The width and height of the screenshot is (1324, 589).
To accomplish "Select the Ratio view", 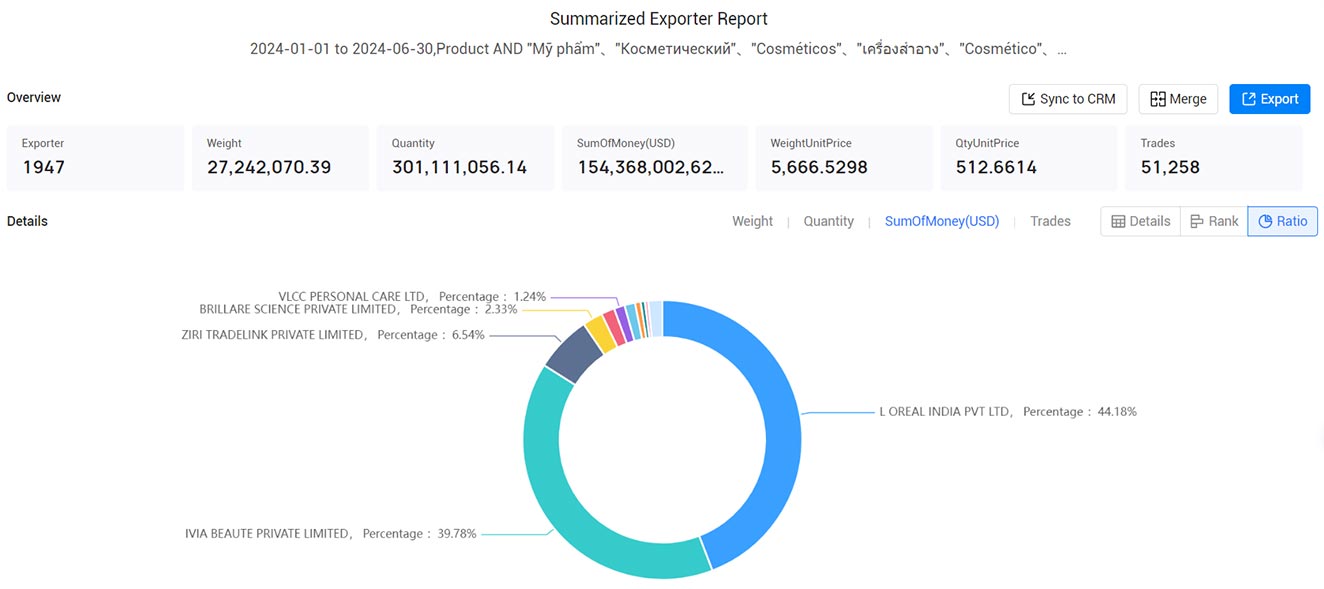I will (x=1282, y=221).
